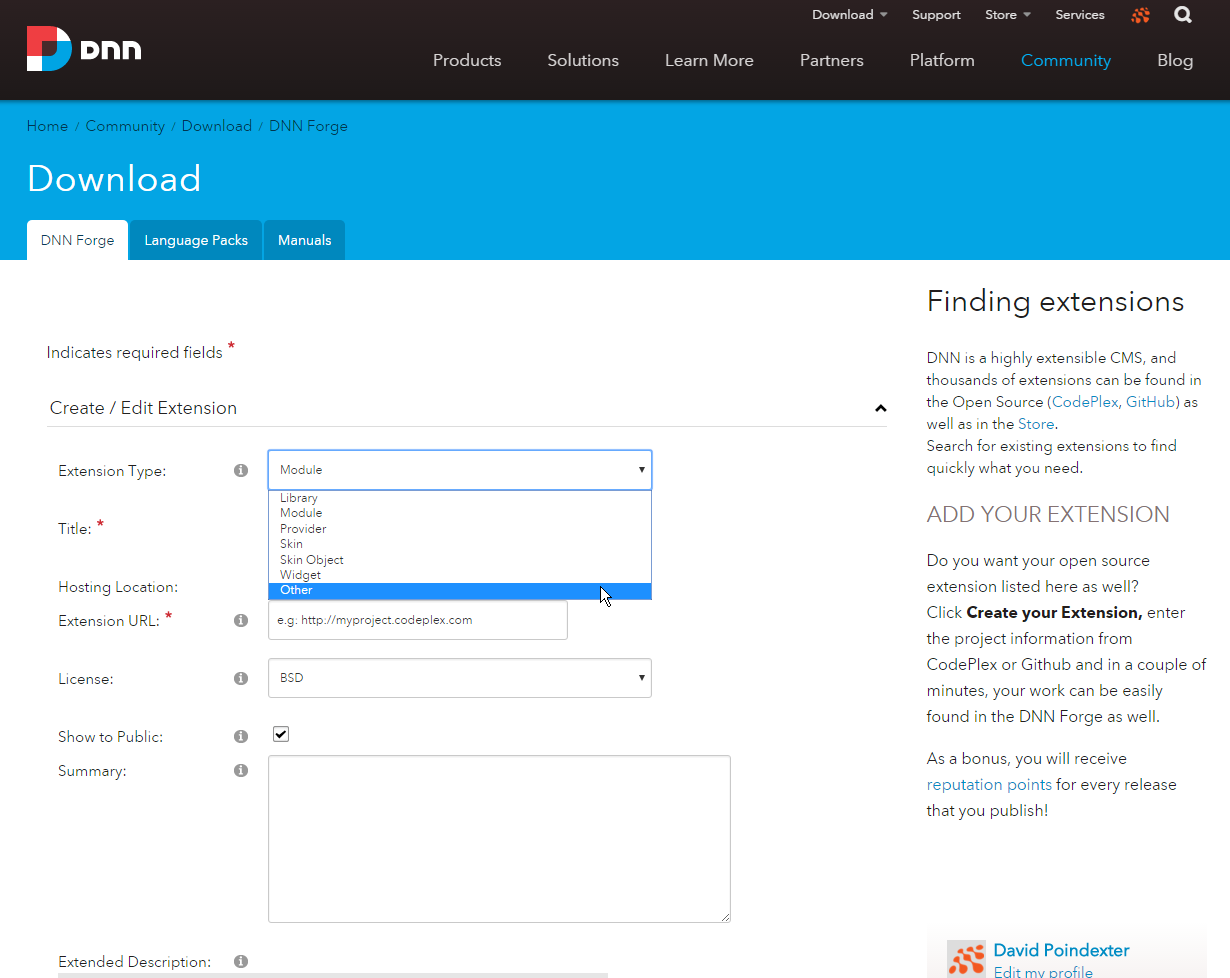The width and height of the screenshot is (1230, 978).
Task: Choose Skin from the extension type list
Action: [460, 544]
